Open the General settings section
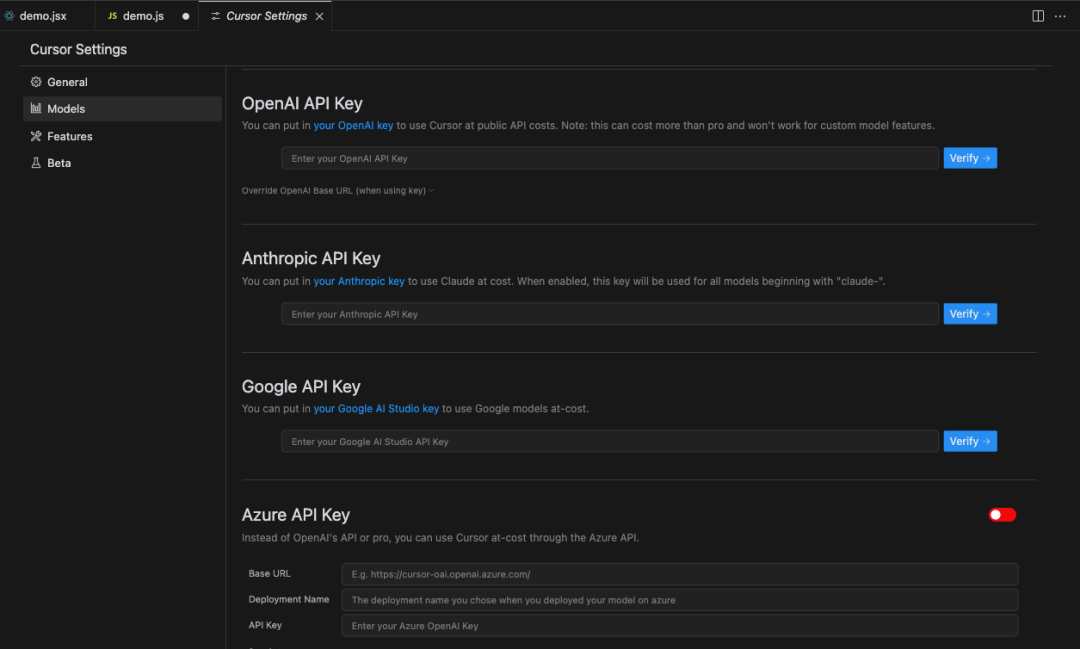The image size is (1080, 649). coord(123,82)
